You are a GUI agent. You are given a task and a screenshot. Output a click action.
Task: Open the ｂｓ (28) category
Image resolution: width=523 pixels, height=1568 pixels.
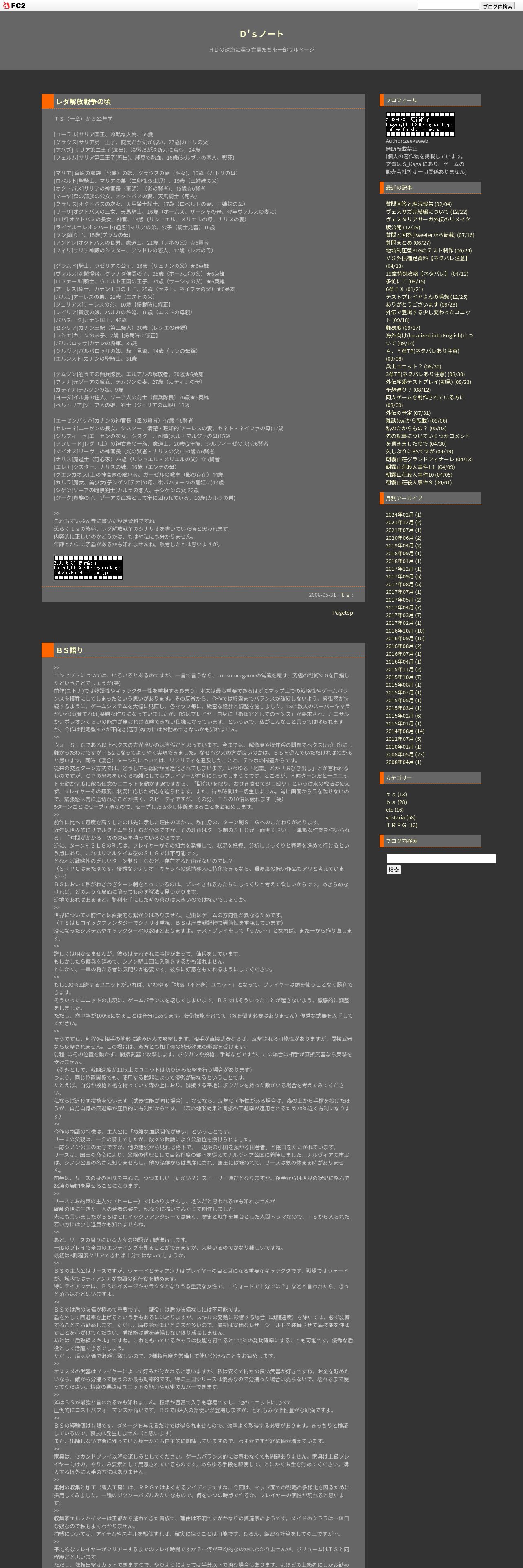point(396,802)
